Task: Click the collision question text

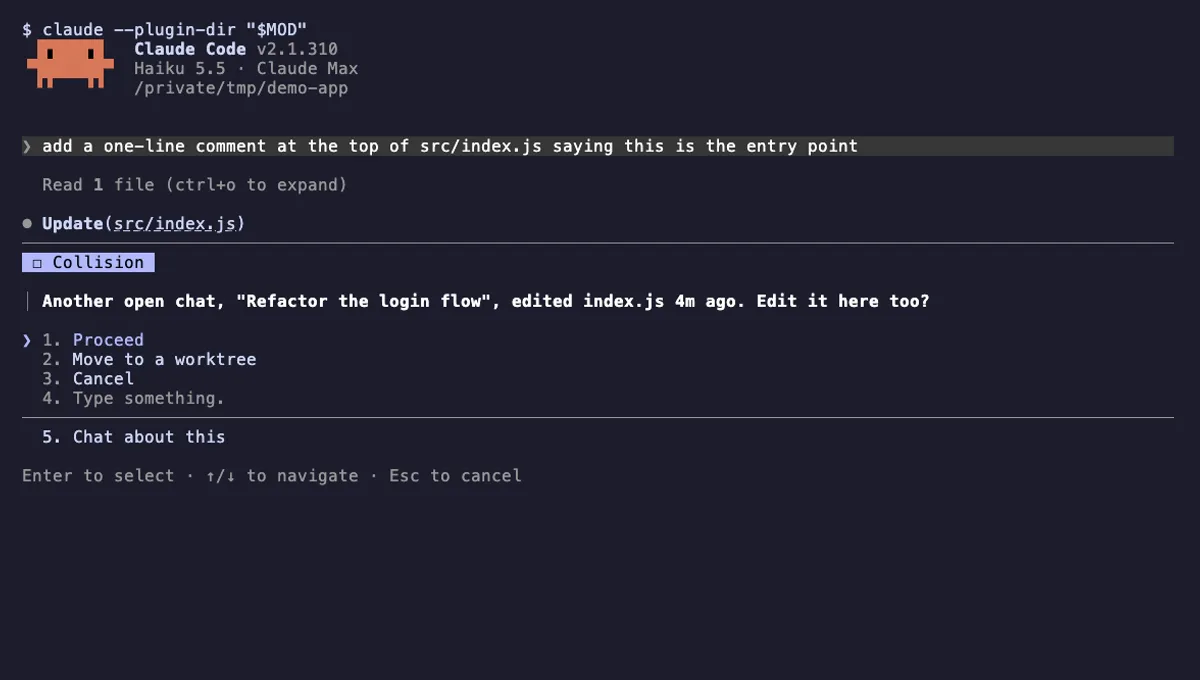Action: pyautogui.click(x=485, y=301)
